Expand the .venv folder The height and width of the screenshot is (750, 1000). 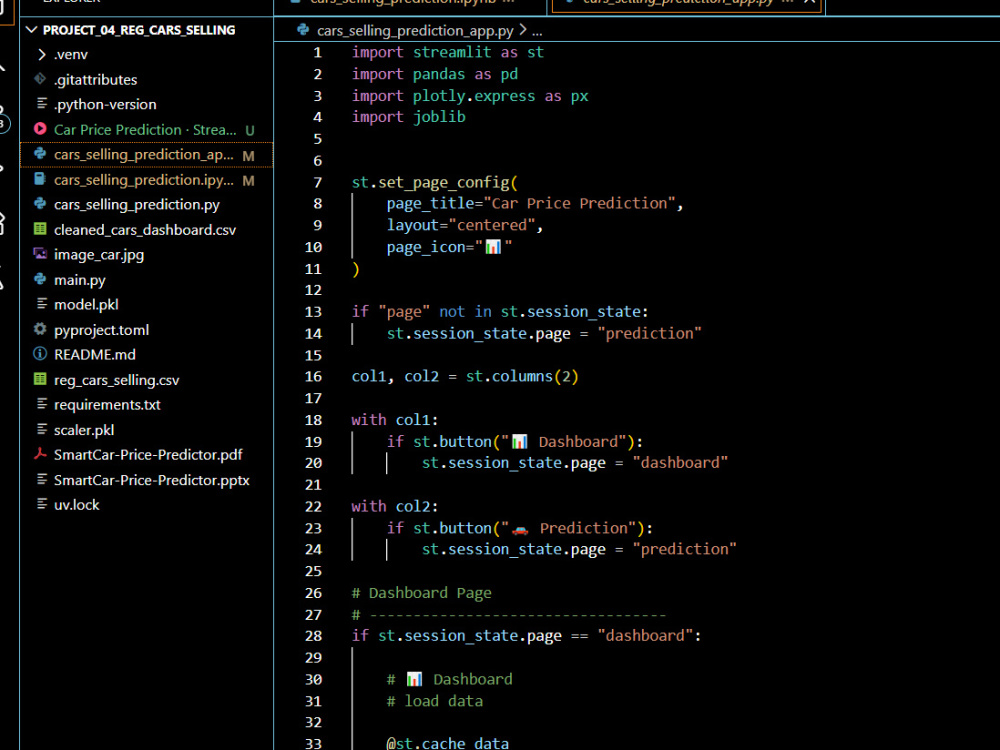(41, 55)
